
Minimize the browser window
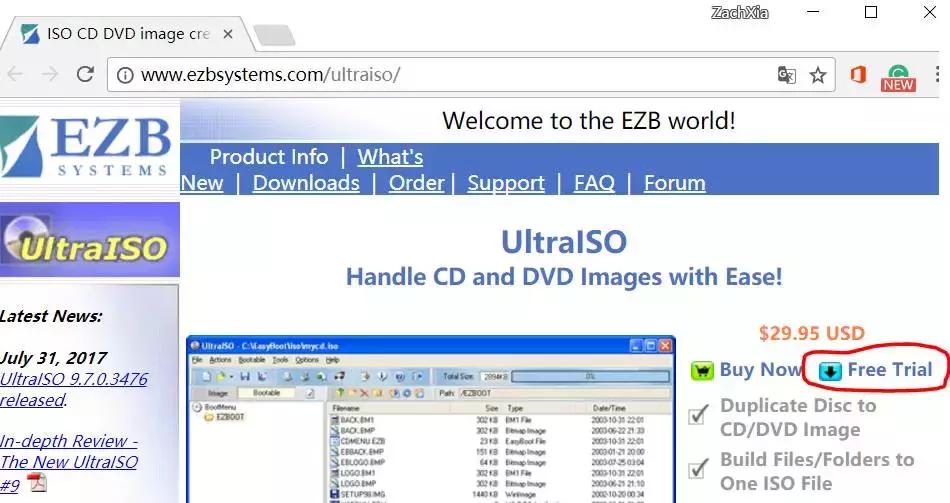point(812,12)
